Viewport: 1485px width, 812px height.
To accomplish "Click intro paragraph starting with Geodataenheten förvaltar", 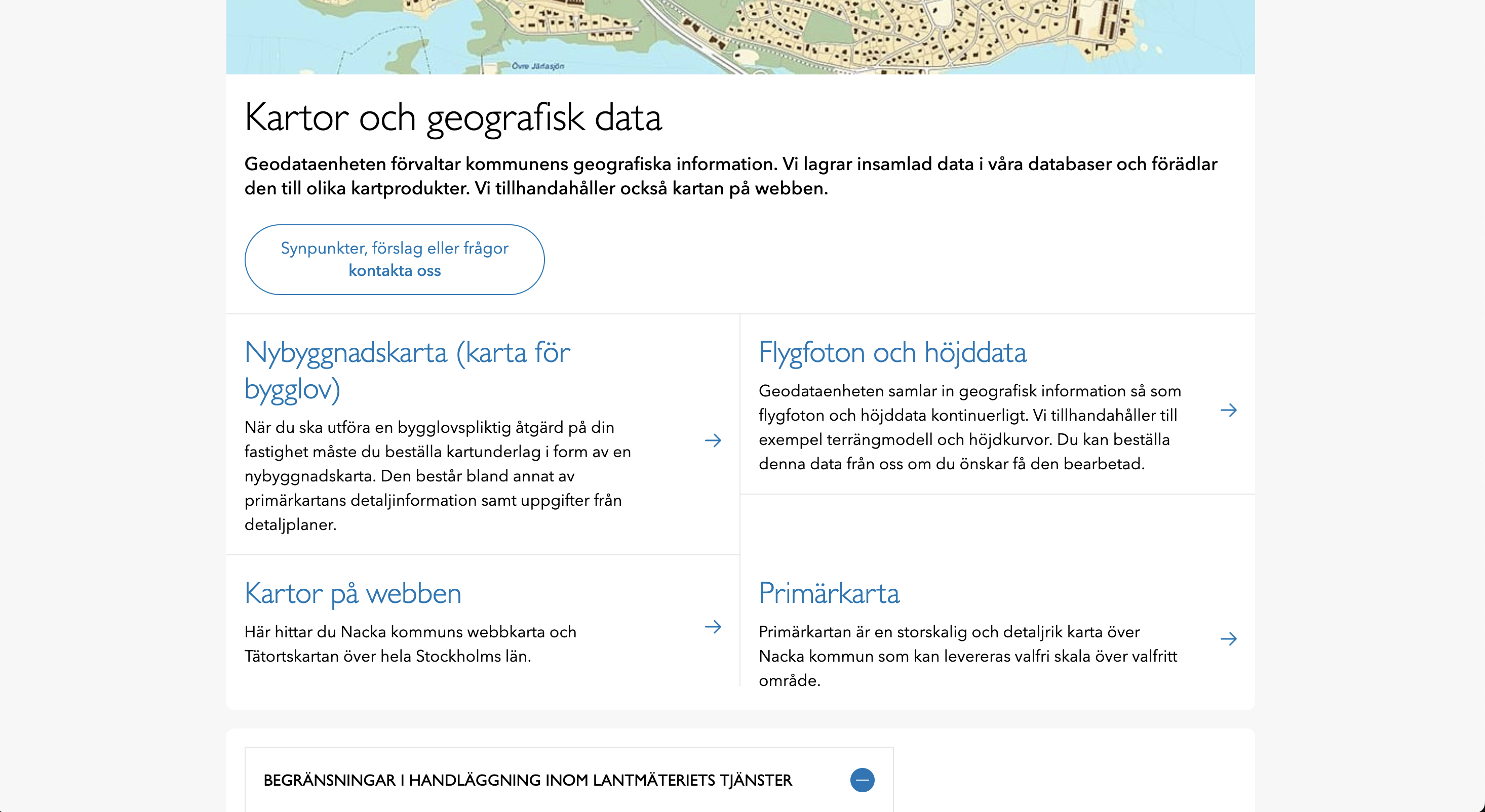I will tap(730, 176).
